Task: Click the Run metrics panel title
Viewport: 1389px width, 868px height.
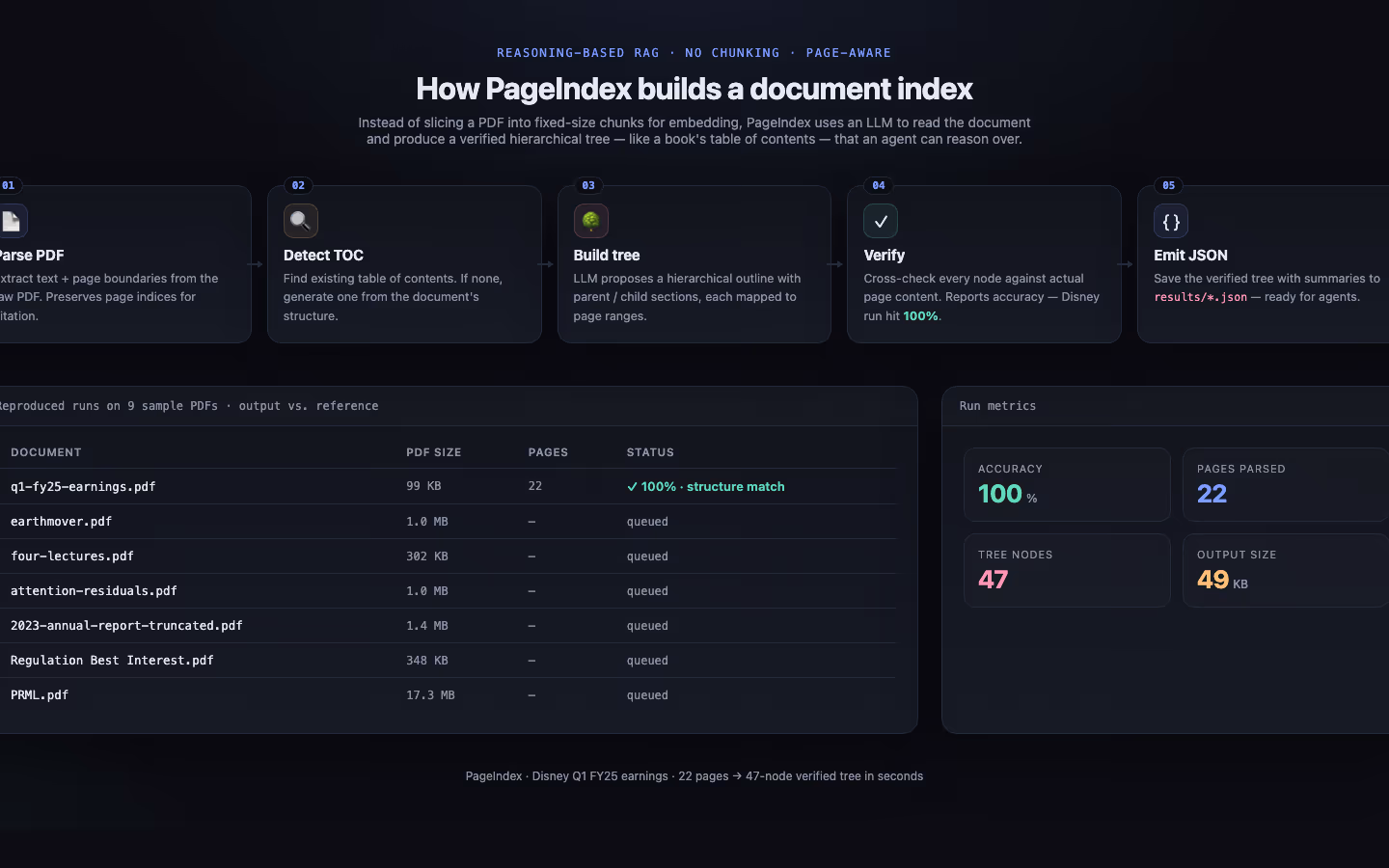Action: (x=997, y=406)
